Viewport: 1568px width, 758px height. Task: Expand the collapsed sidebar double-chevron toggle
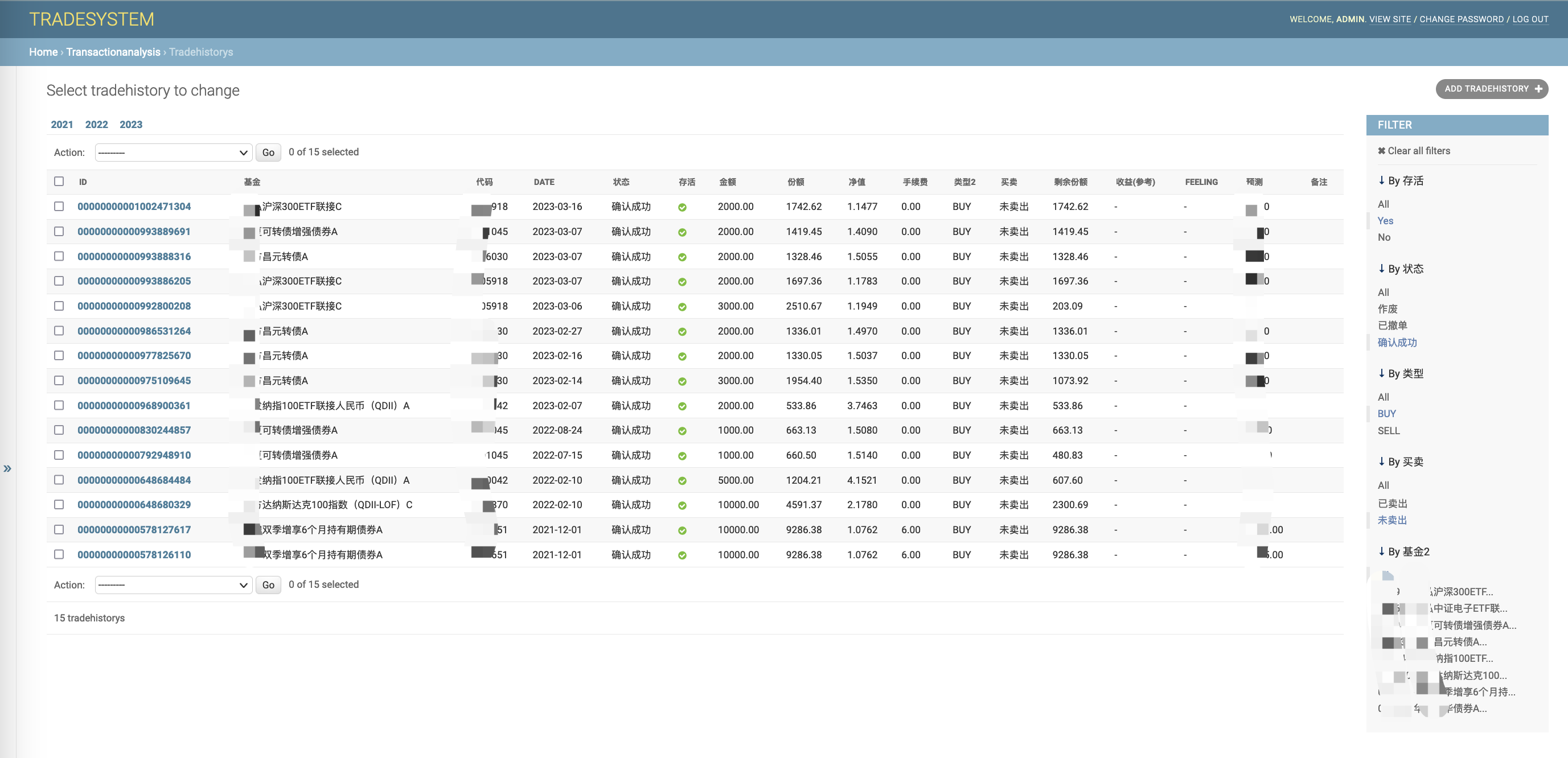[7, 468]
